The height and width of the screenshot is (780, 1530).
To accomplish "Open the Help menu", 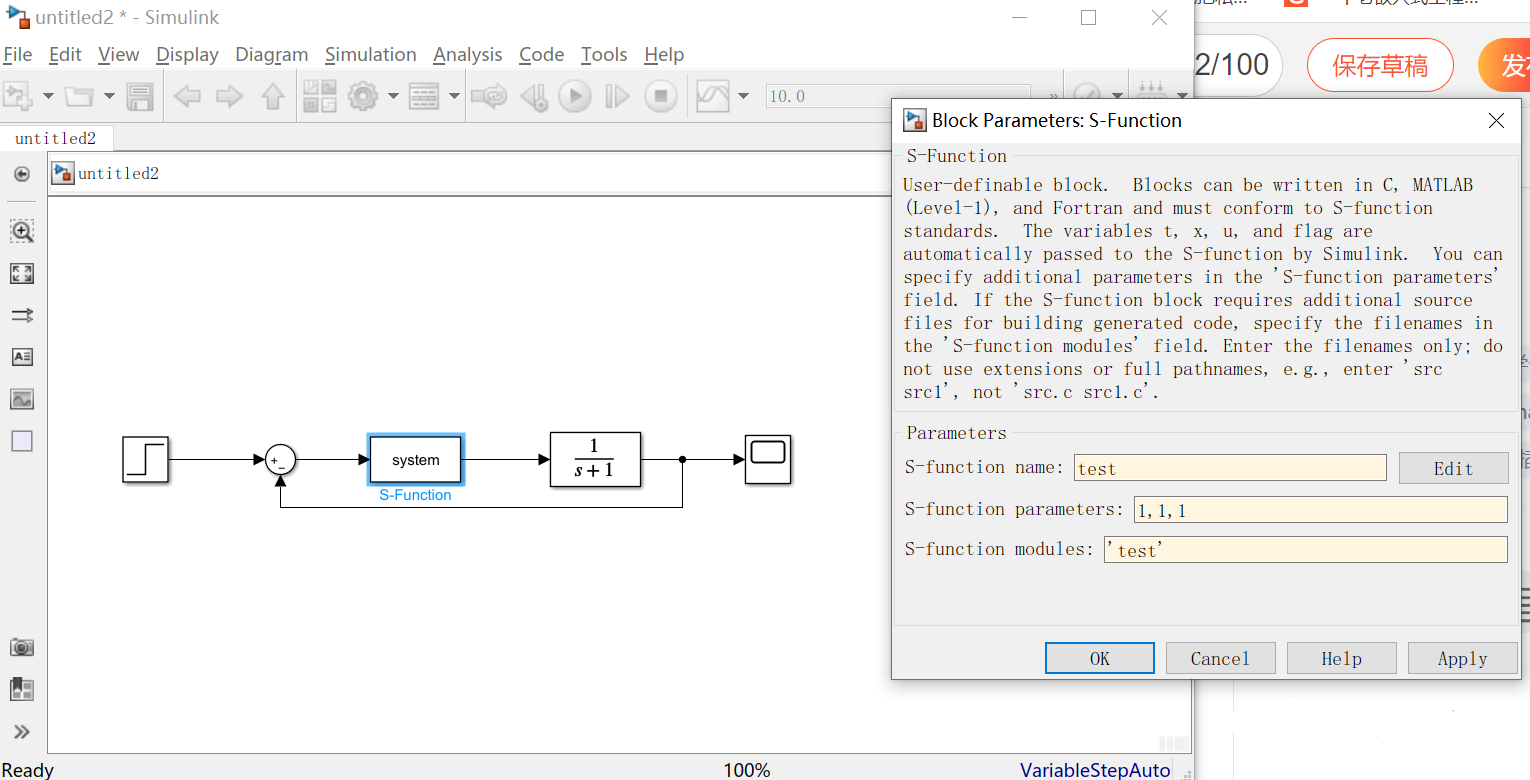I will [x=664, y=54].
